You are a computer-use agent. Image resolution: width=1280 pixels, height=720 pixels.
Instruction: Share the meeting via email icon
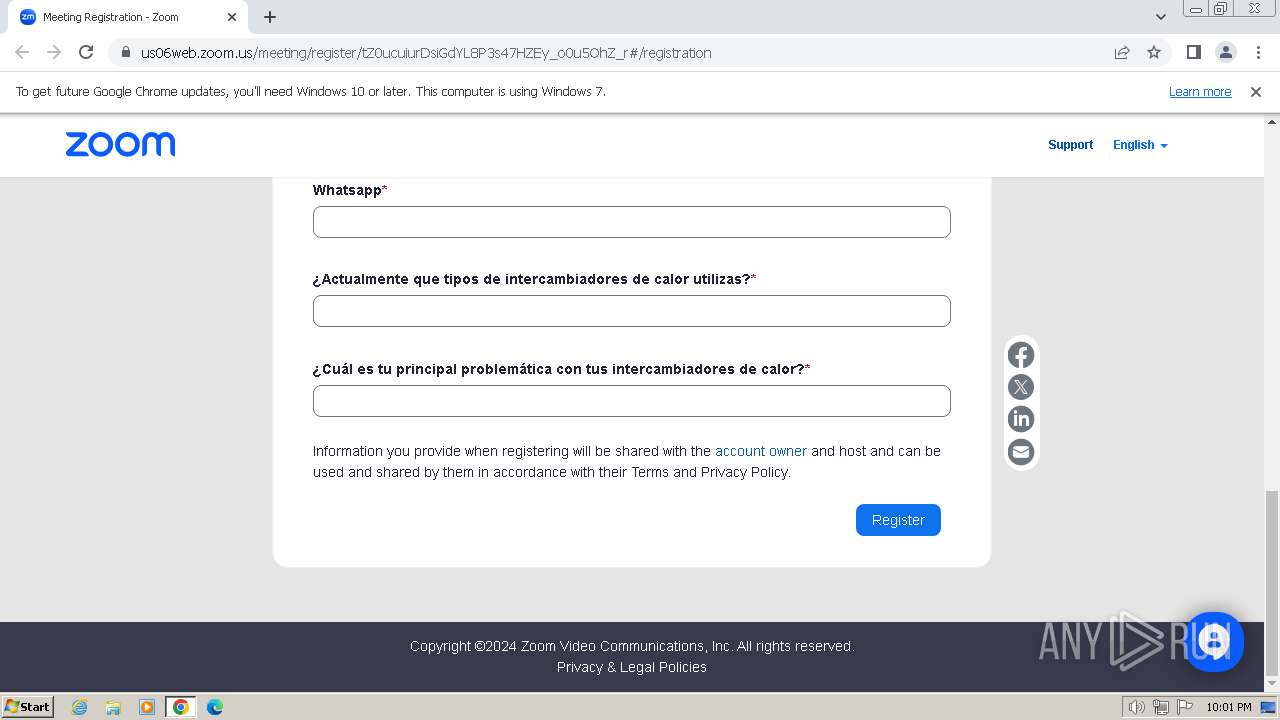(x=1020, y=452)
